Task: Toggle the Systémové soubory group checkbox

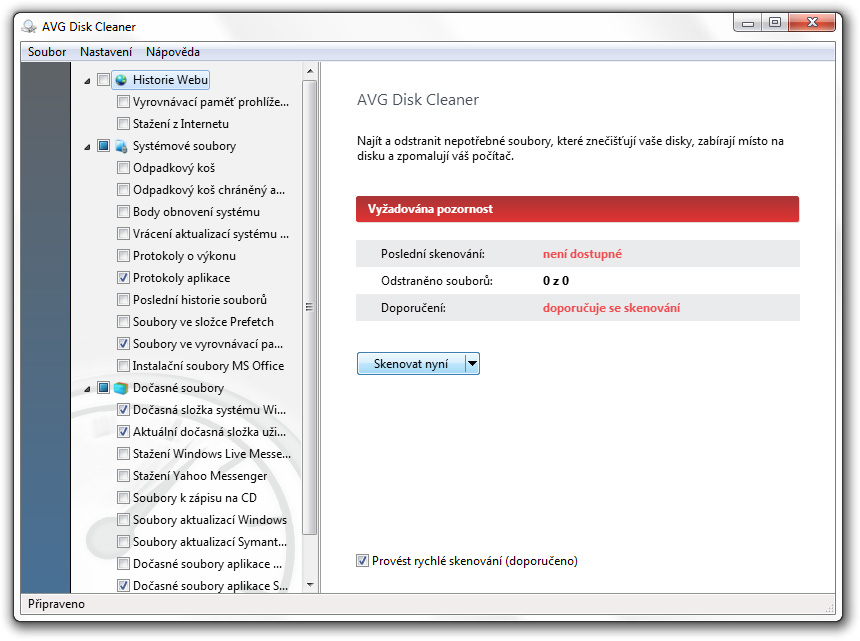Action: point(103,146)
